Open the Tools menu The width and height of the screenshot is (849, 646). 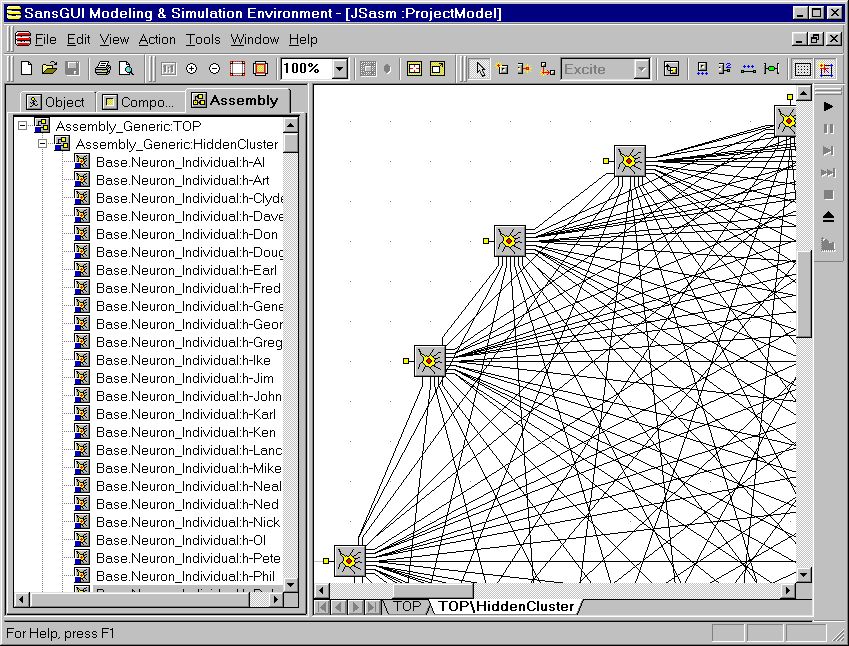click(x=203, y=39)
